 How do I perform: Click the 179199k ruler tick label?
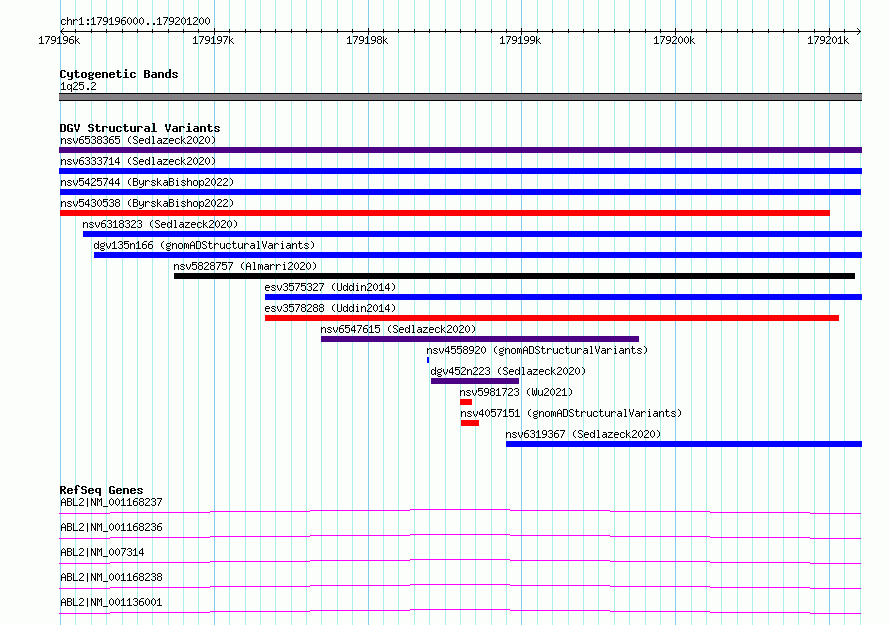(520, 40)
